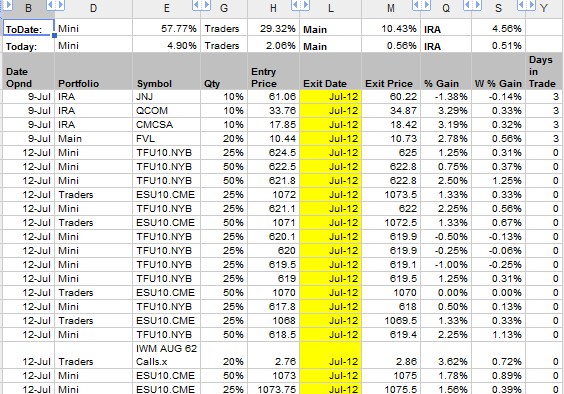Click the 61.06 entry price cell
Image resolution: width=564 pixels, height=394 pixels.
pyautogui.click(x=273, y=97)
